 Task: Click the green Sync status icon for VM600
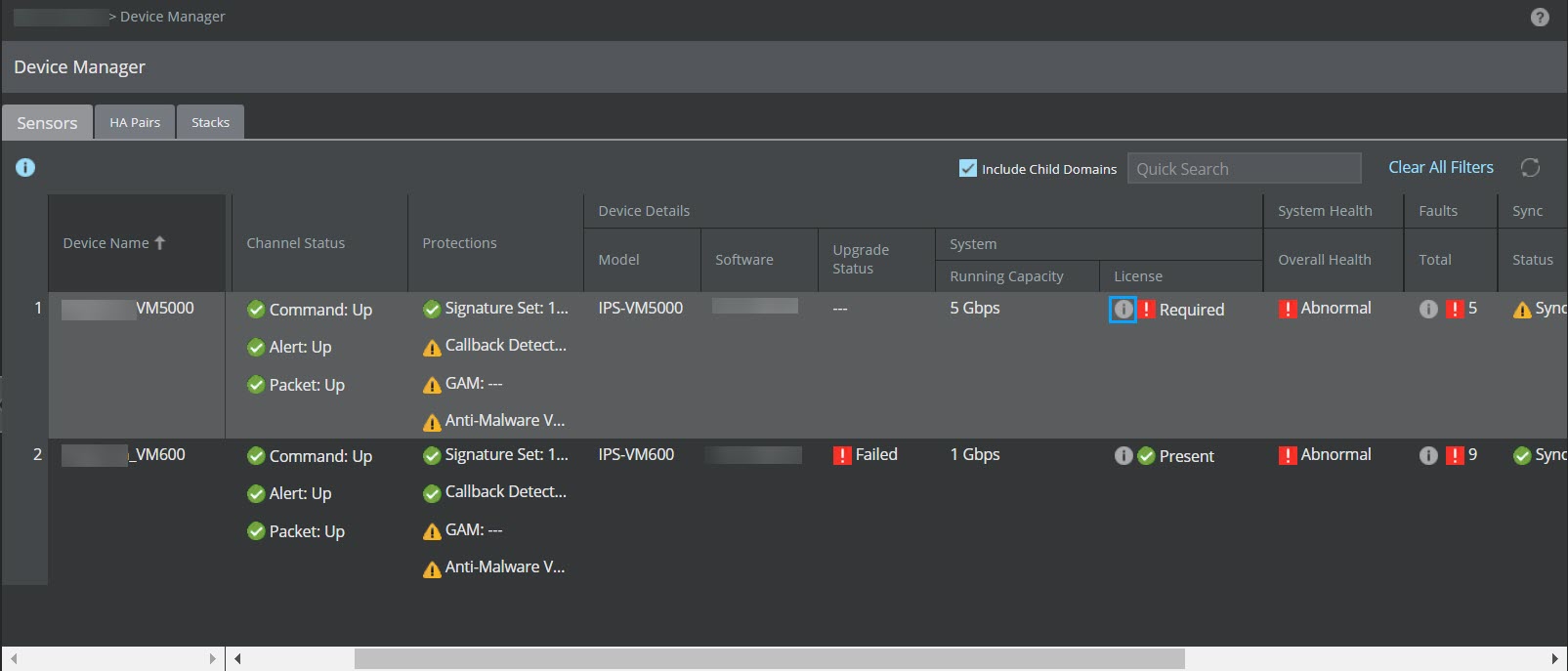click(x=1522, y=456)
